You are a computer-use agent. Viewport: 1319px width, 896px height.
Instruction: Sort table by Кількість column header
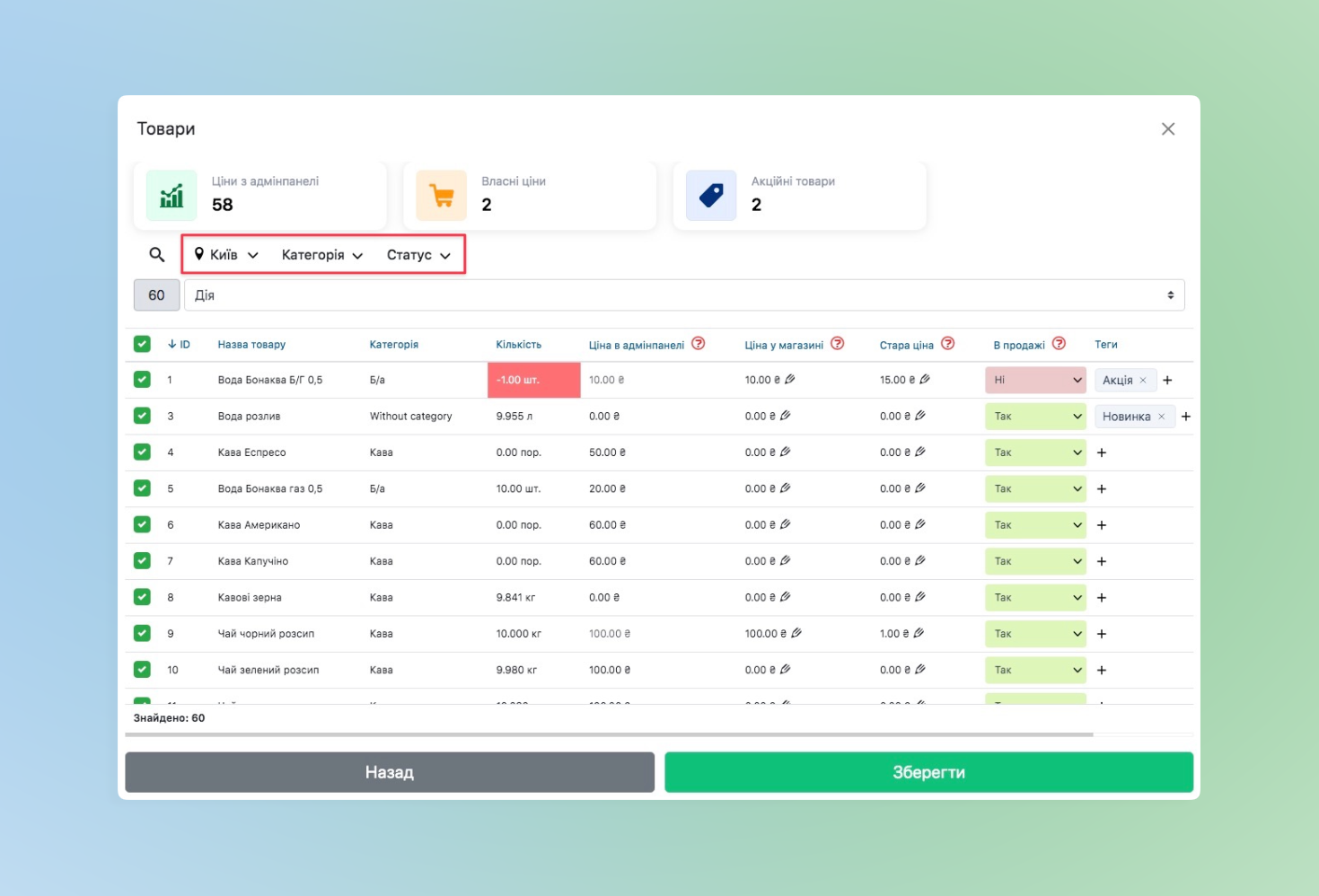click(x=518, y=345)
